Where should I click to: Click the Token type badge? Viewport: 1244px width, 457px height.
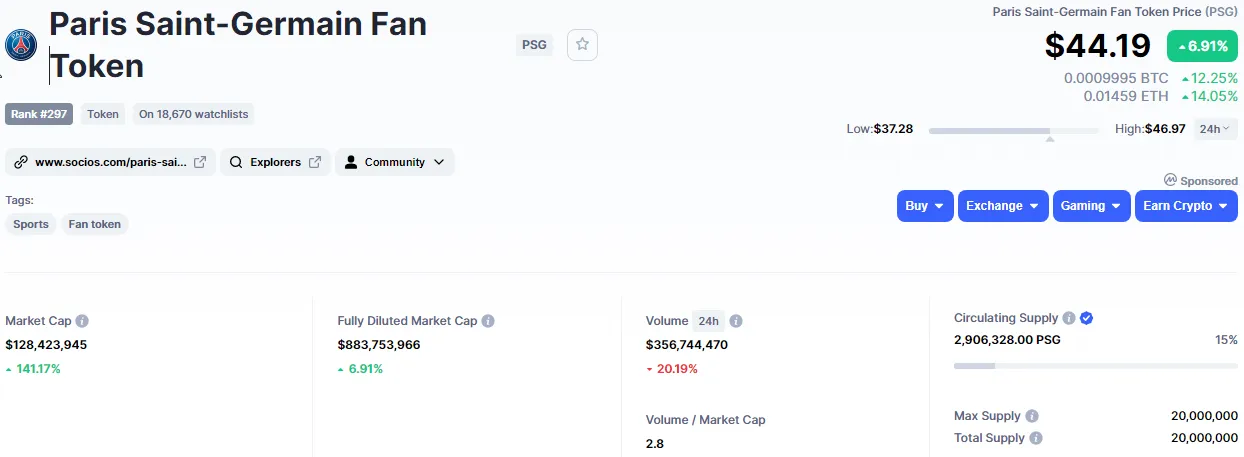pyautogui.click(x=103, y=114)
